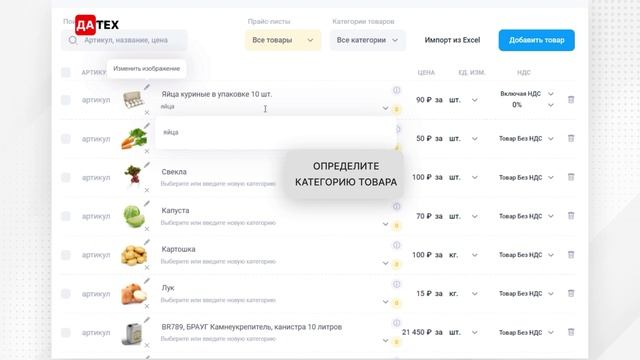The width and height of the screenshot is (640, 360).
Task: Click the DATEX logo
Action: tap(97, 25)
